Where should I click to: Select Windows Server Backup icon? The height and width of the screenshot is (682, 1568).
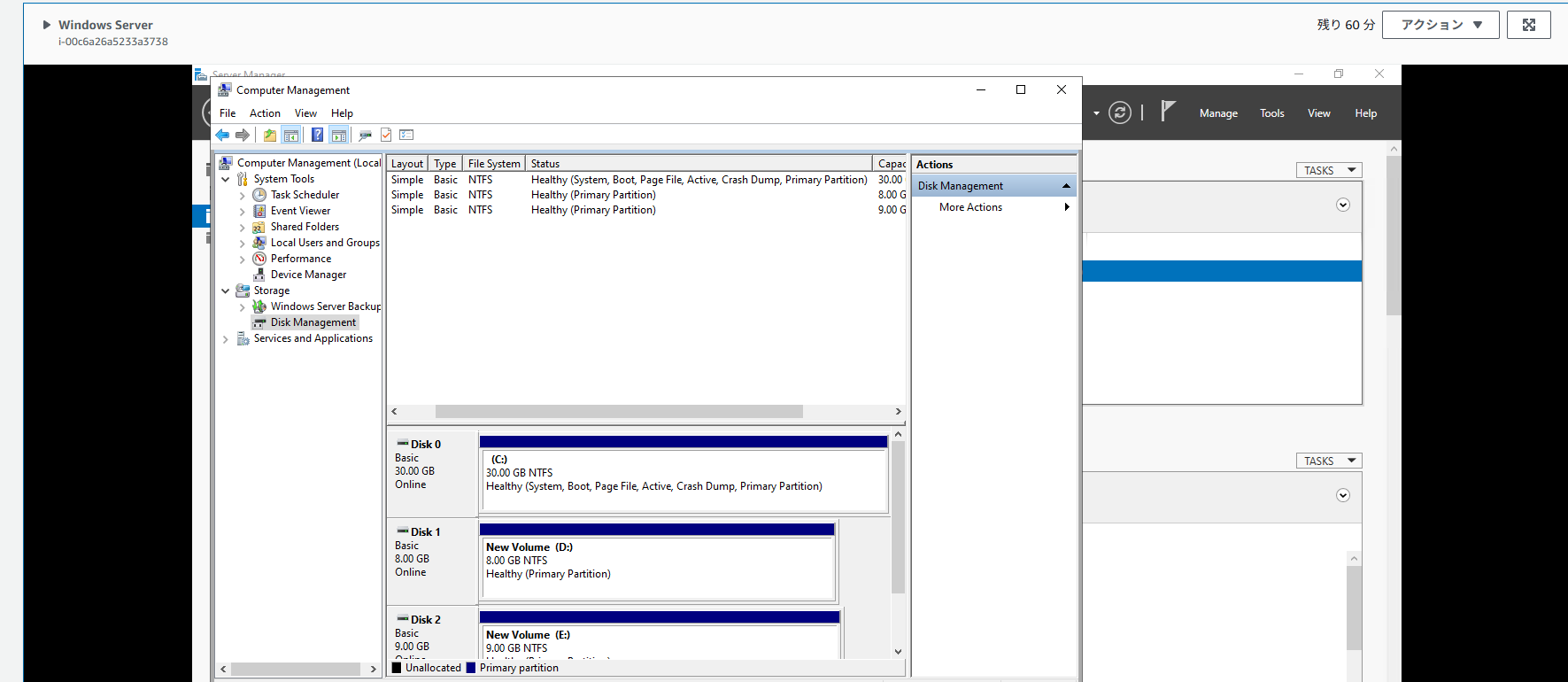coord(259,306)
